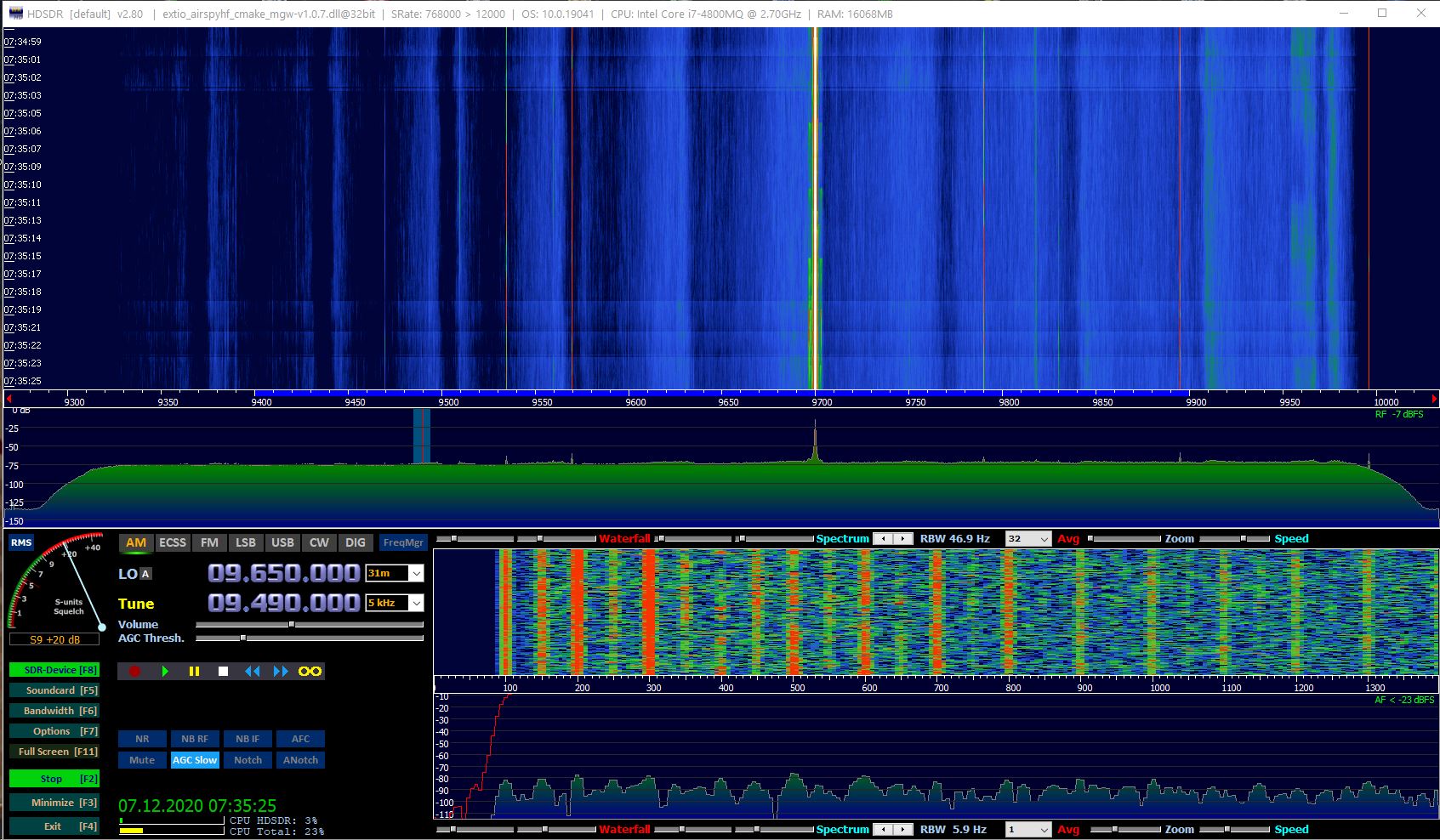Adjust Zoom slider in RBW 46.9 Hz row
This screenshot has height=840, width=1440.
pyautogui.click(x=1124, y=538)
